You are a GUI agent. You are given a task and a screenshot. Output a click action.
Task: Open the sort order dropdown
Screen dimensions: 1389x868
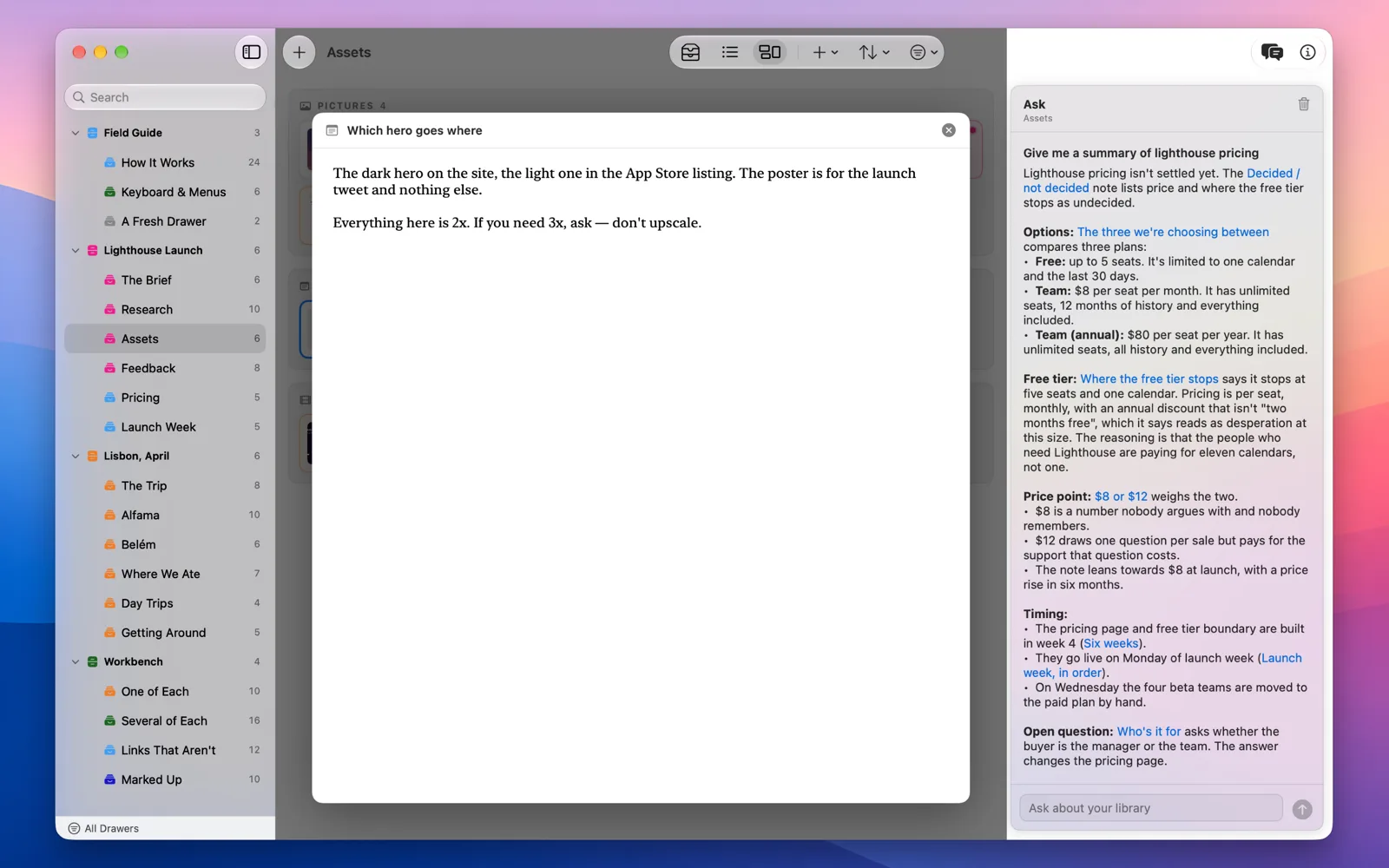click(x=873, y=52)
